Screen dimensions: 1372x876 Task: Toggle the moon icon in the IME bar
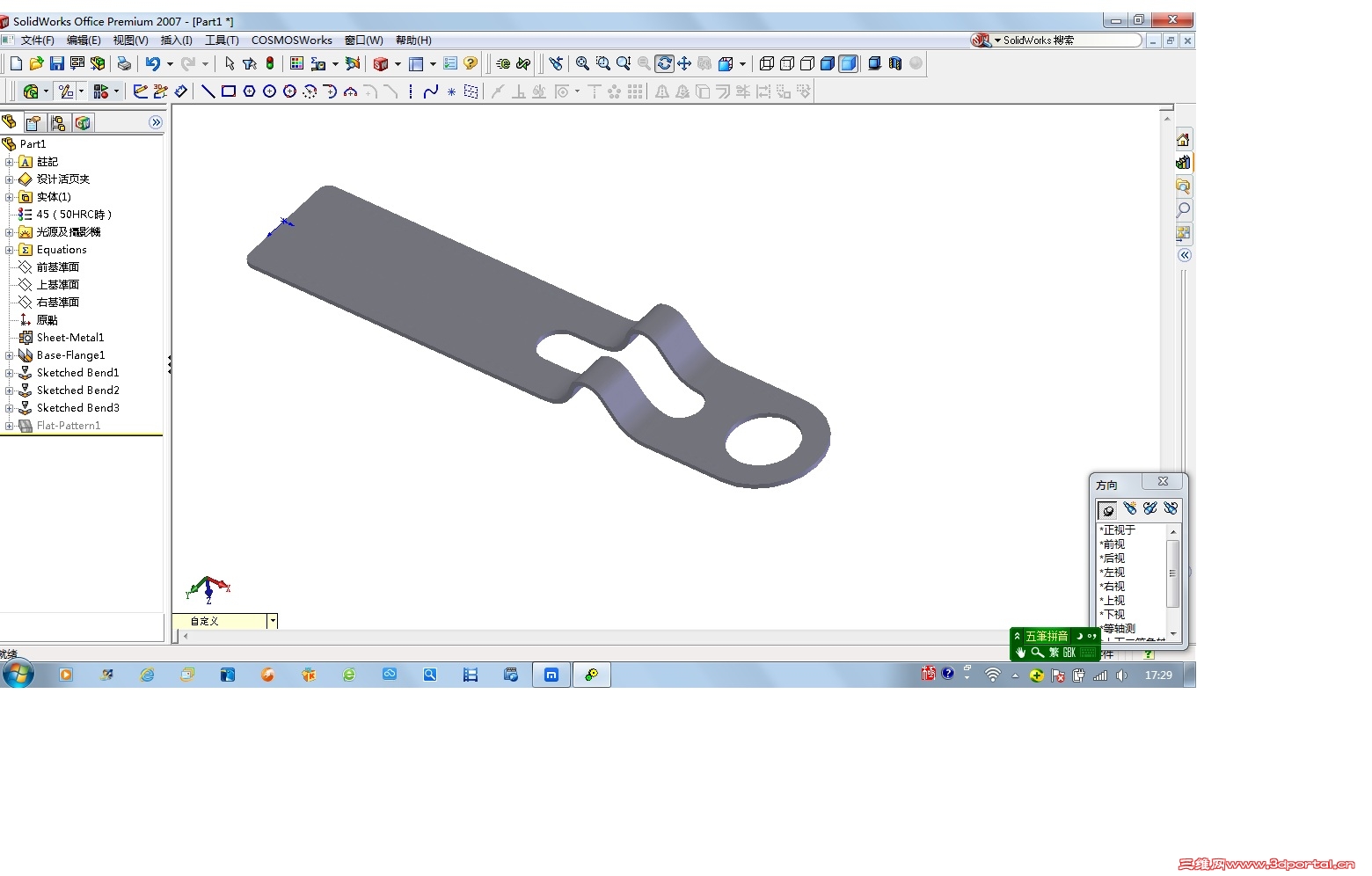click(x=1079, y=636)
